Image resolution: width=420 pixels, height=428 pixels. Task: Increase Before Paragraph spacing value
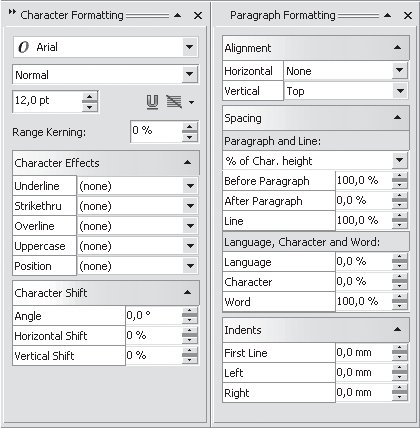(400, 176)
